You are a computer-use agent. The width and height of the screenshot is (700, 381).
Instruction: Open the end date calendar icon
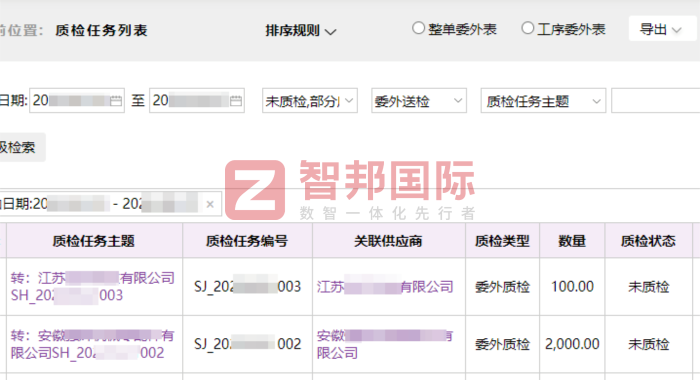pyautogui.click(x=236, y=101)
